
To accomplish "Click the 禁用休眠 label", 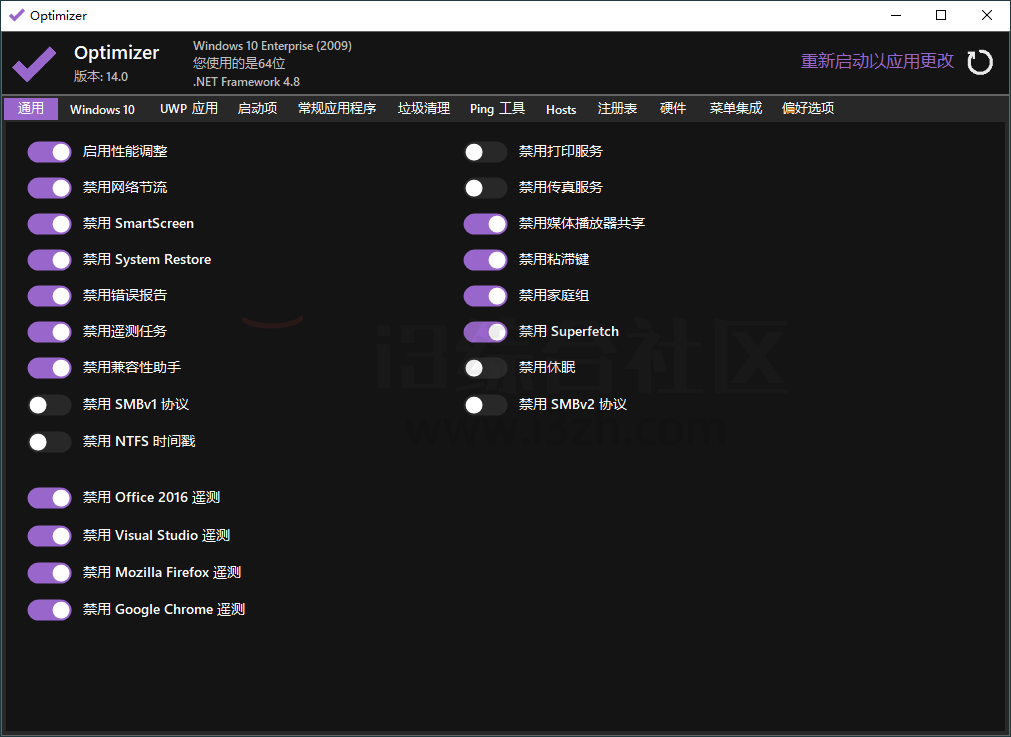I will (x=547, y=368).
